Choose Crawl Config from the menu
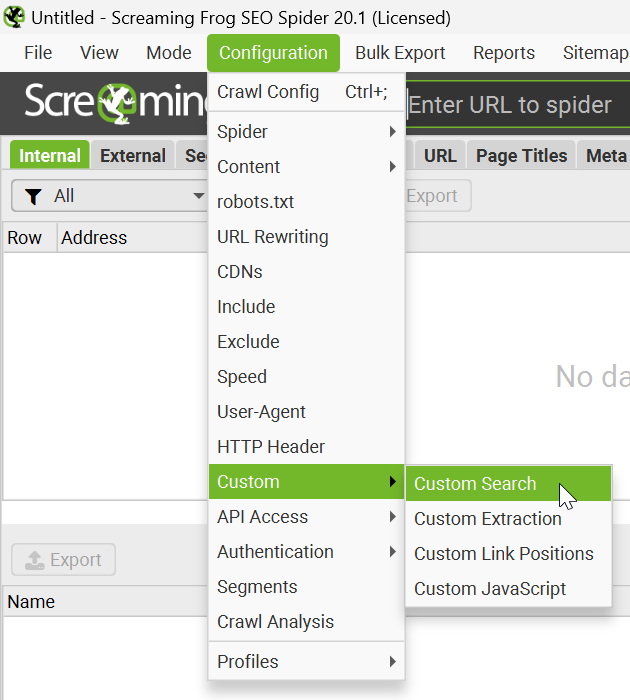630x700 pixels. [306, 92]
